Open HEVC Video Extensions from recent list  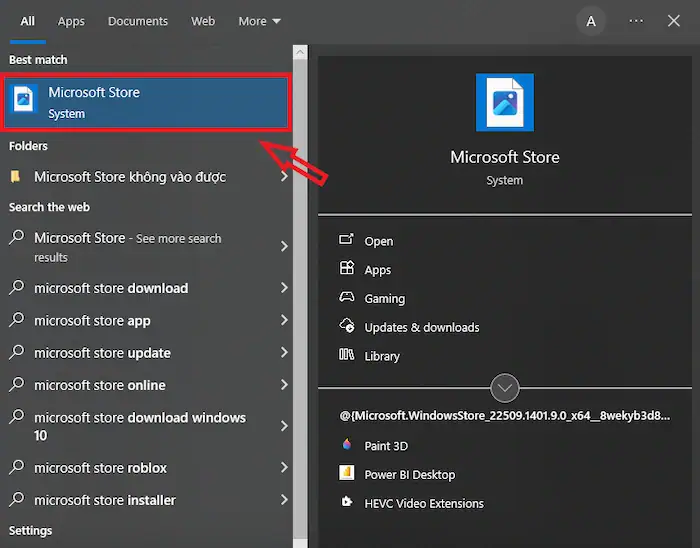(424, 504)
